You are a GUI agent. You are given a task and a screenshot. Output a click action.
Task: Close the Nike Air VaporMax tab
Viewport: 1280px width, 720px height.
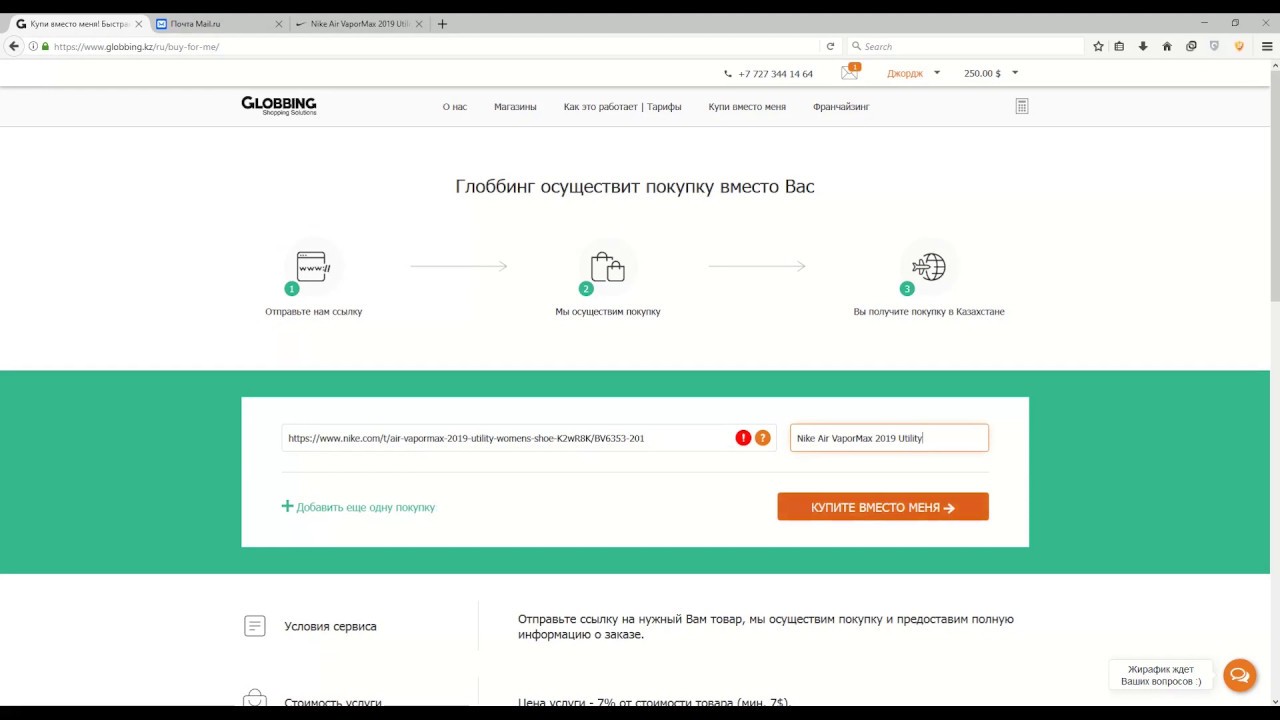point(420,24)
